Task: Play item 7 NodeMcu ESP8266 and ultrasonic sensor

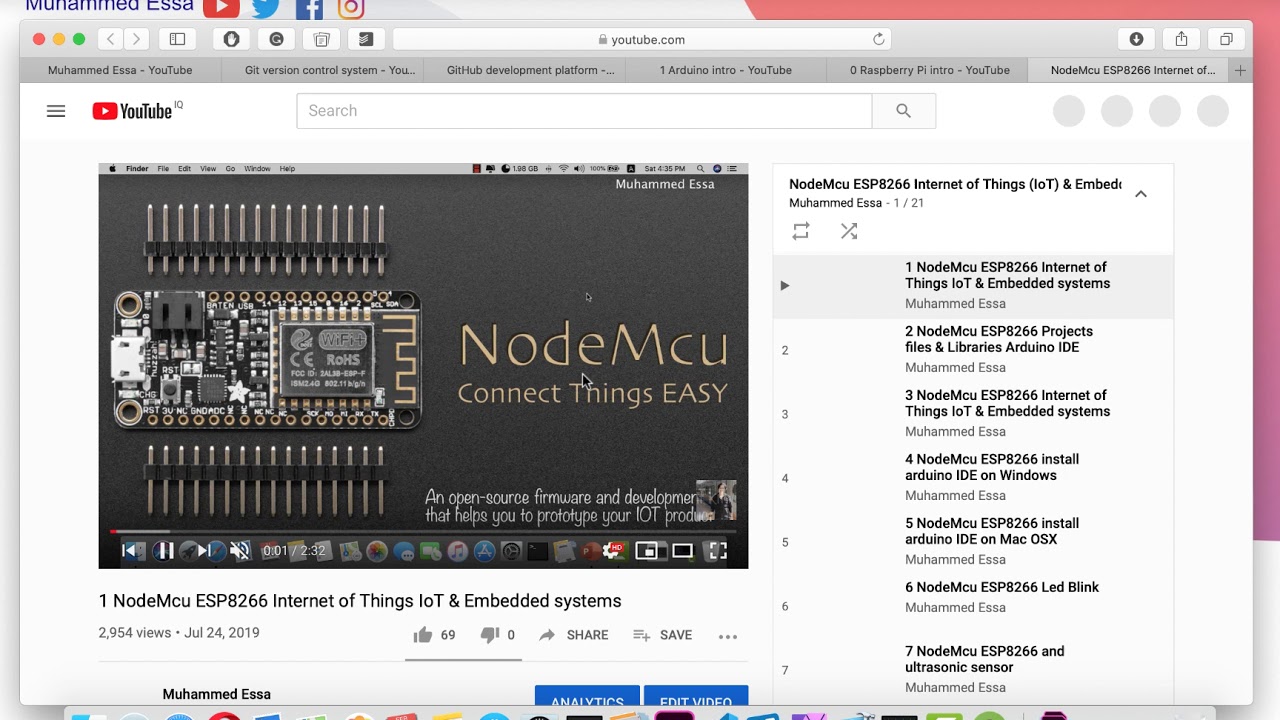Action: coord(973,670)
